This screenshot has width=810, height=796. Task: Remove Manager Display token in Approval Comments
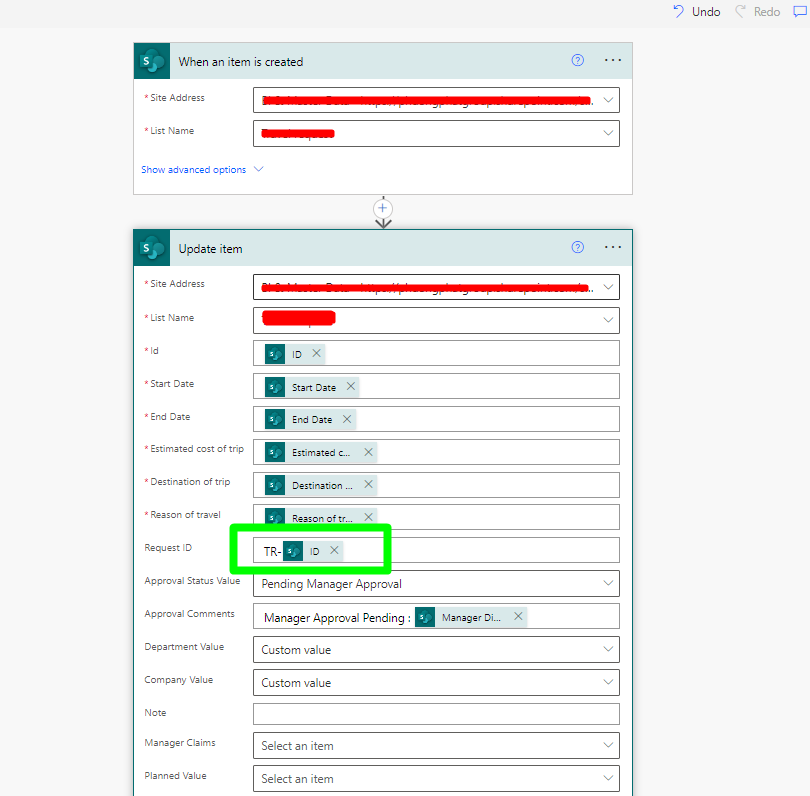tap(518, 616)
